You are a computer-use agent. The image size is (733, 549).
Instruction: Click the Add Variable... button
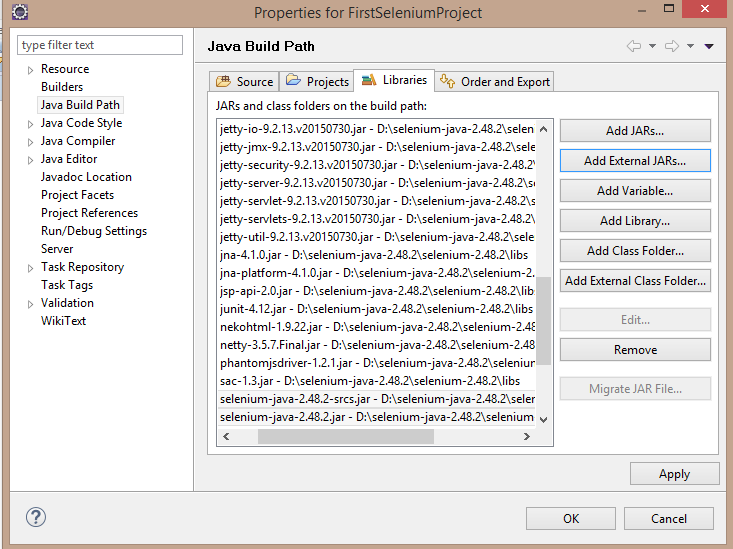(635, 191)
